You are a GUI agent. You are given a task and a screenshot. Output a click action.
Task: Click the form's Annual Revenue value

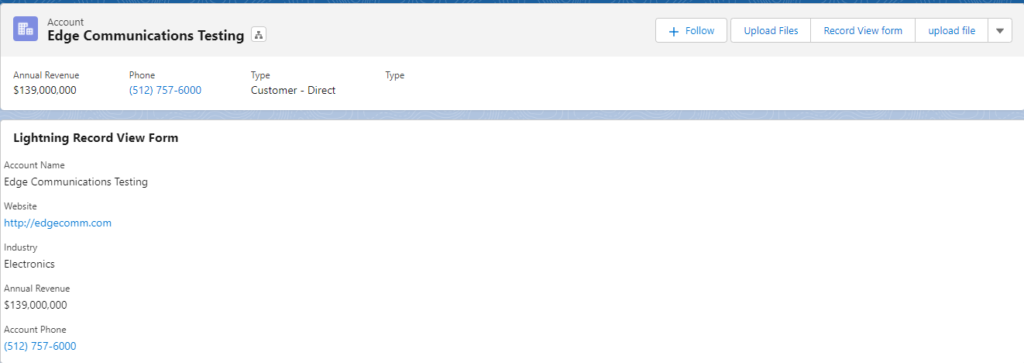pyautogui.click(x=35, y=305)
